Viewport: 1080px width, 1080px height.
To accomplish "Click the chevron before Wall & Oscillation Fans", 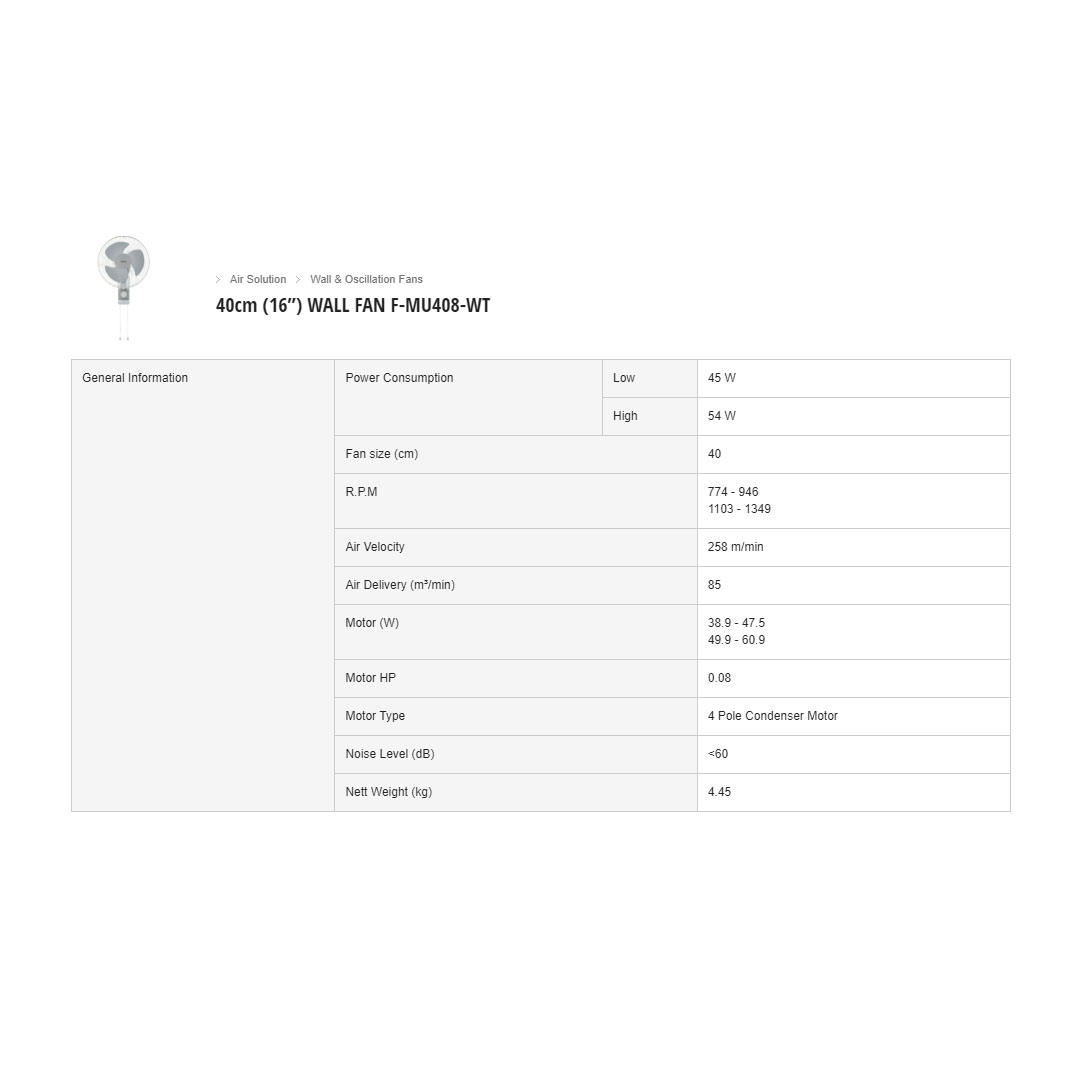I will pyautogui.click(x=298, y=280).
